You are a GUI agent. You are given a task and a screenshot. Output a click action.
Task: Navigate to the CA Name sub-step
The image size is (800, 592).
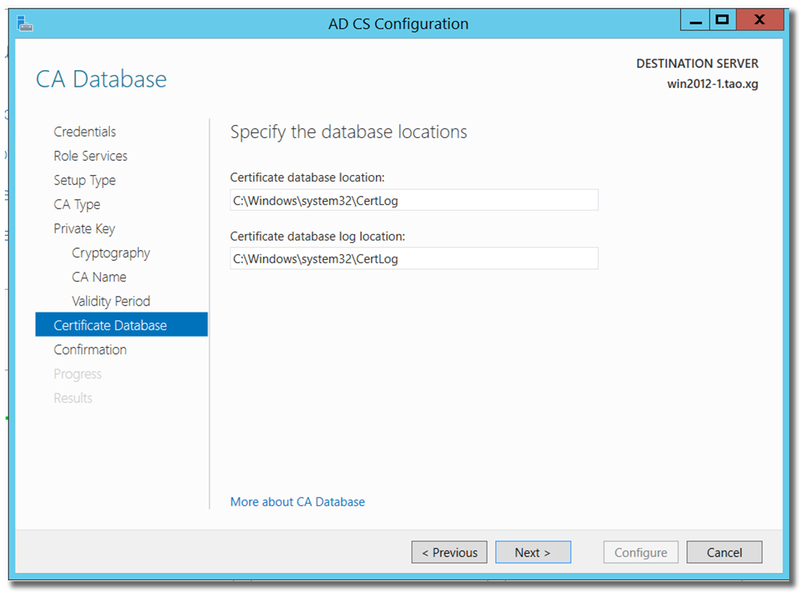coord(99,277)
